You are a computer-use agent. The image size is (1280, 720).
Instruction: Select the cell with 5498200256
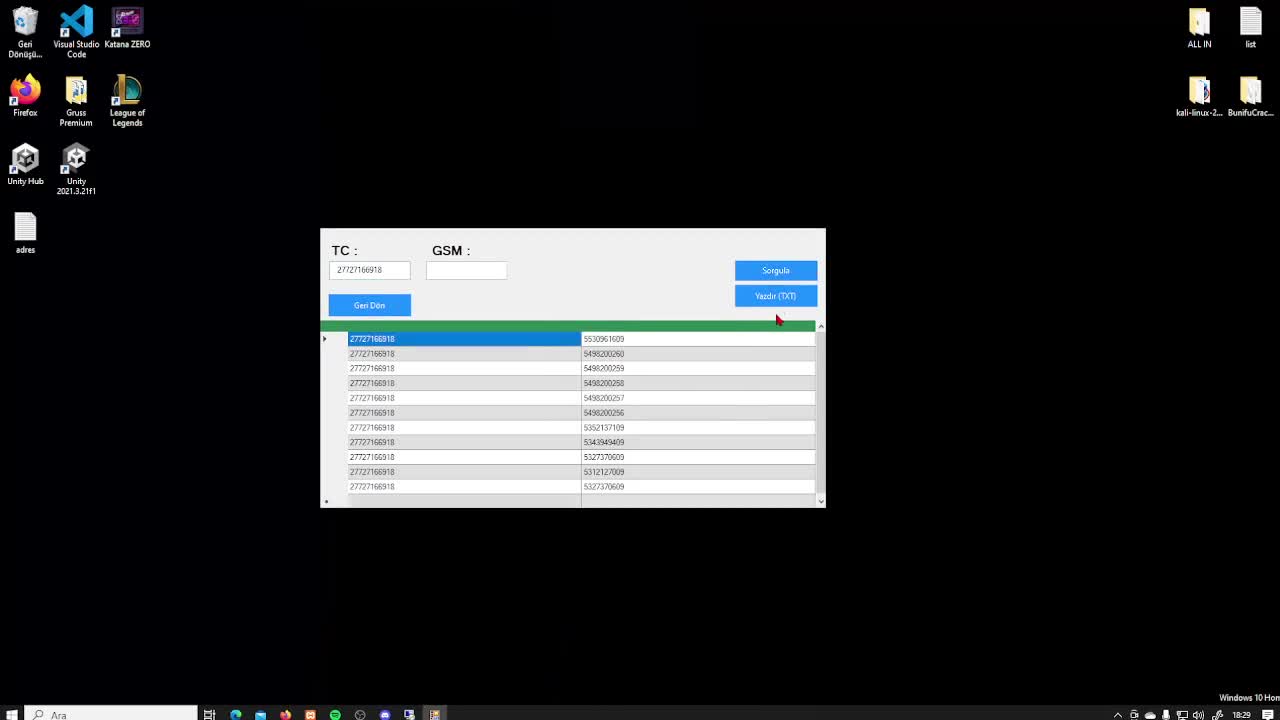click(698, 413)
